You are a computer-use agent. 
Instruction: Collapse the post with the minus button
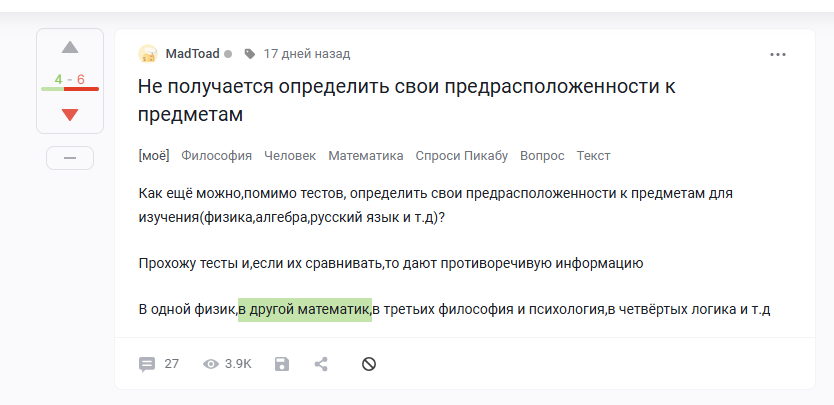coord(70,158)
